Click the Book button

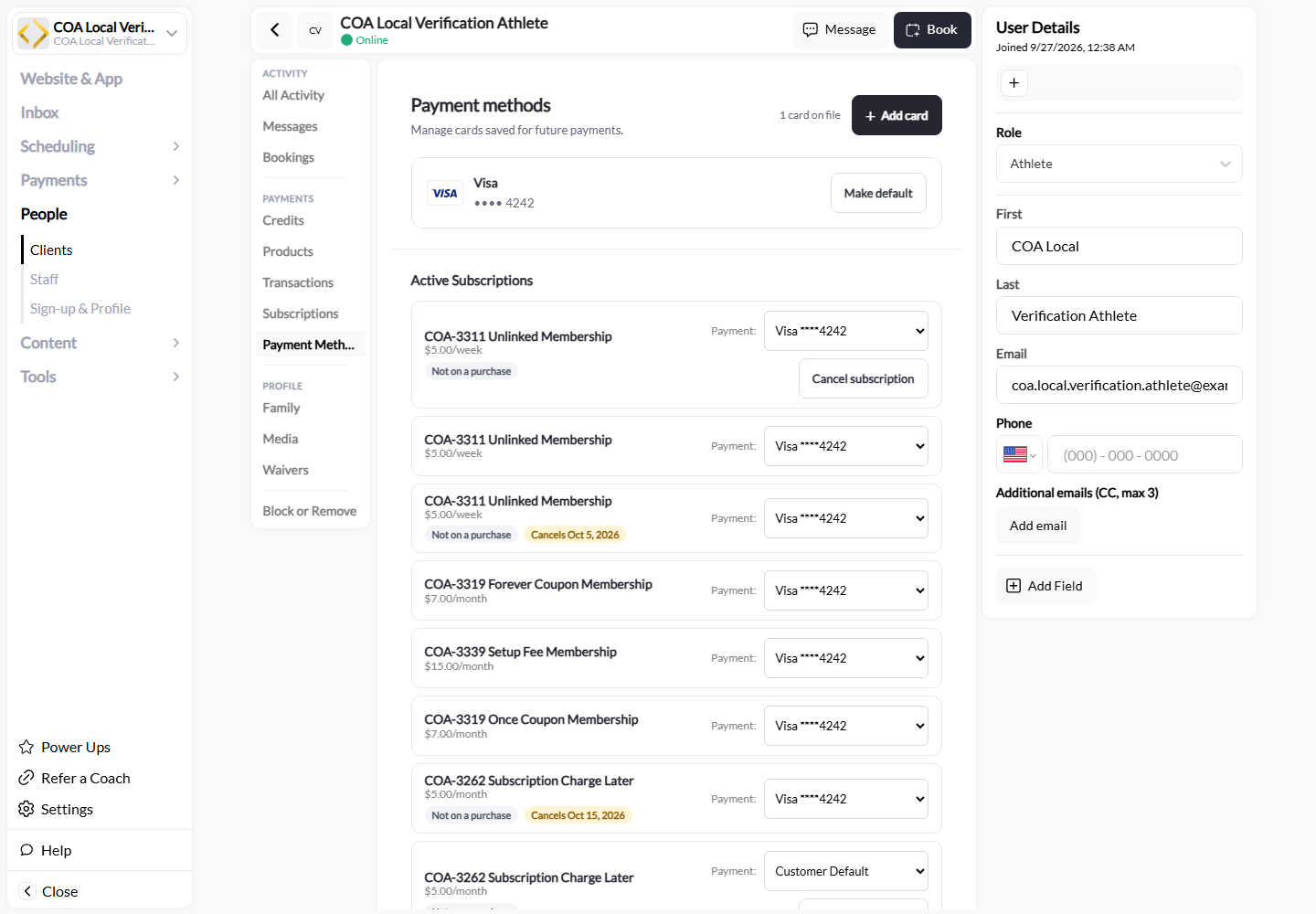(932, 30)
